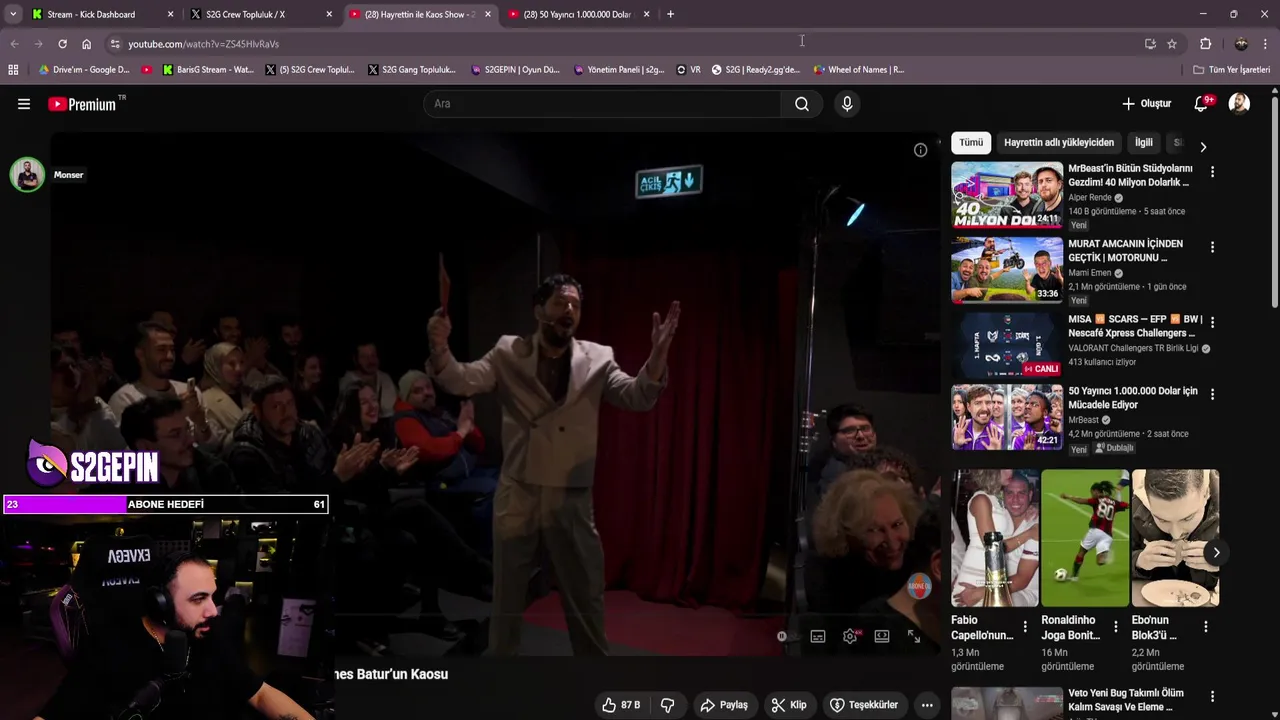The height and width of the screenshot is (720, 1280).
Task: Open YouTube notifications bell
Action: click(1202, 104)
